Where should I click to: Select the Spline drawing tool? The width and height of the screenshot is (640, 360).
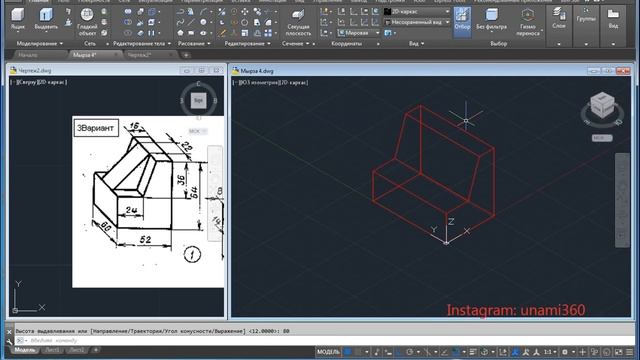(x=180, y=22)
